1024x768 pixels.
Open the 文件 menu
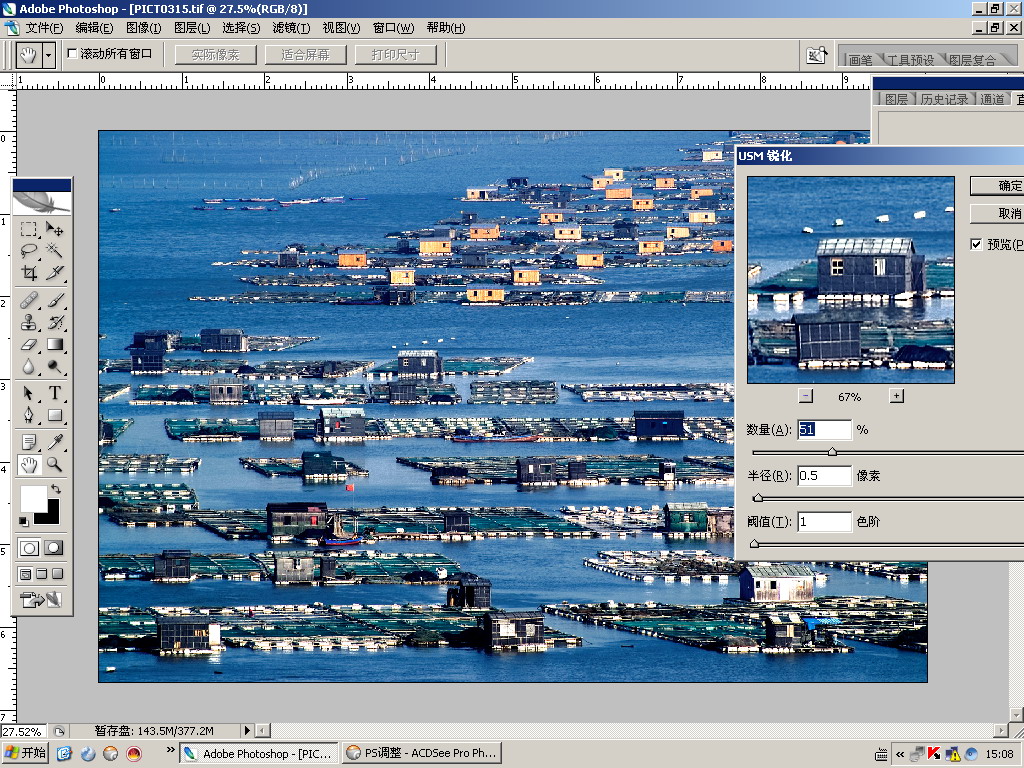click(44, 27)
